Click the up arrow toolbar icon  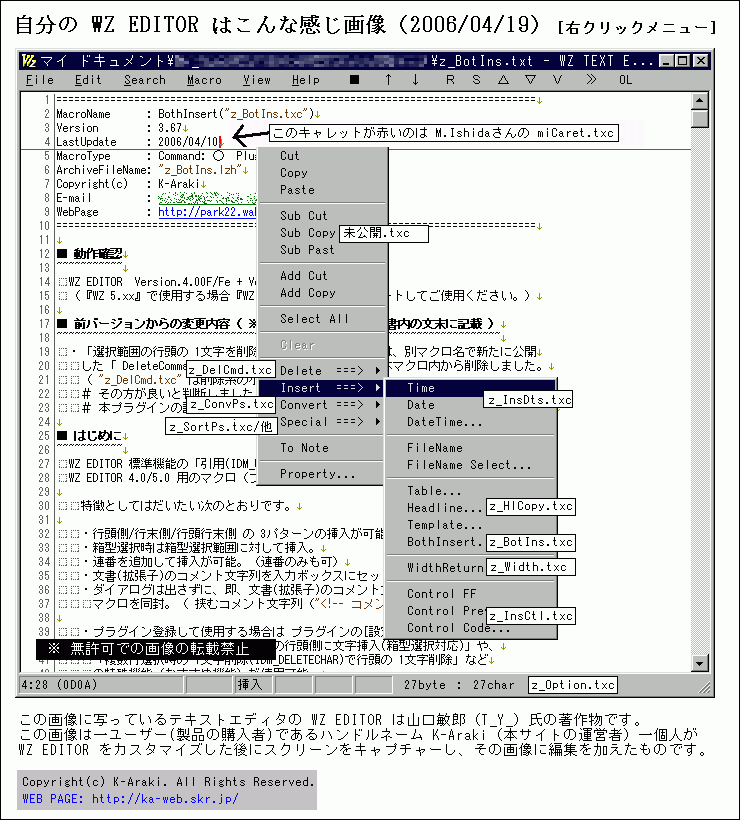tap(388, 80)
